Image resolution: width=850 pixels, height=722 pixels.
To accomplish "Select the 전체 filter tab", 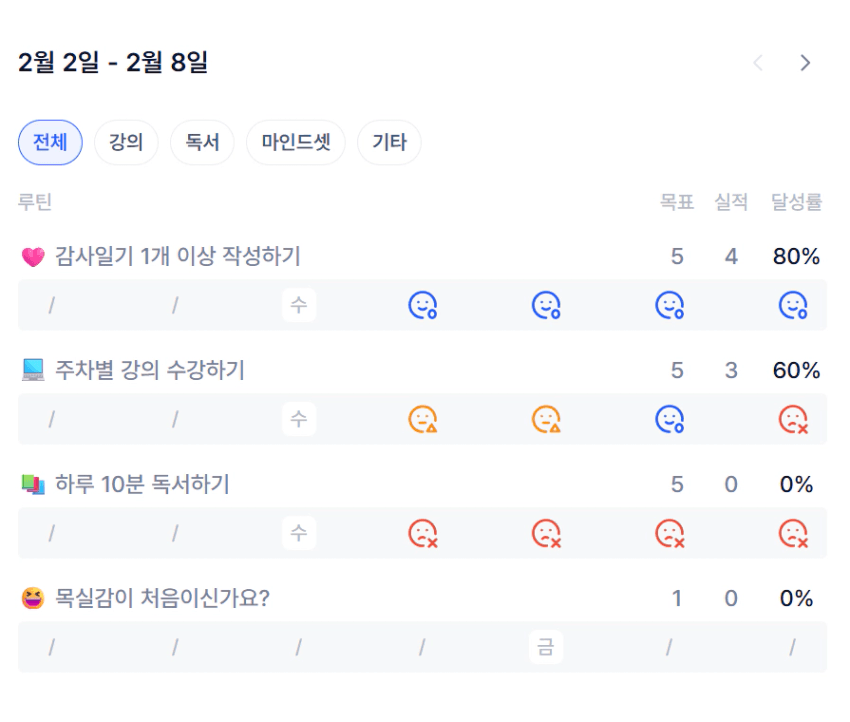I will tap(50, 142).
